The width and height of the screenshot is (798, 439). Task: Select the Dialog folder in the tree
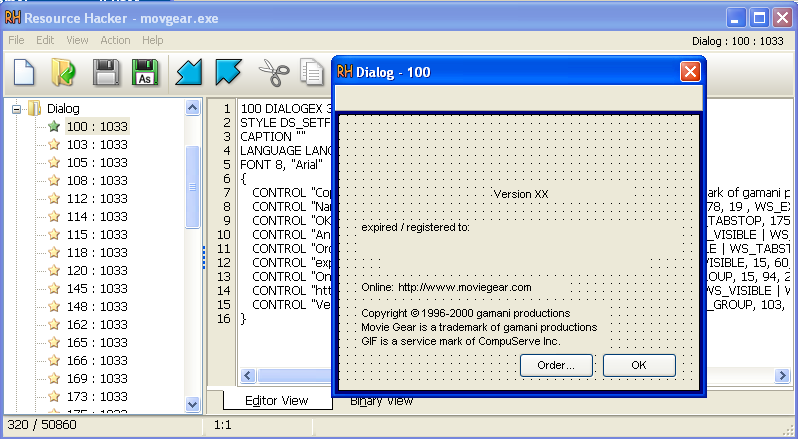[x=63, y=109]
